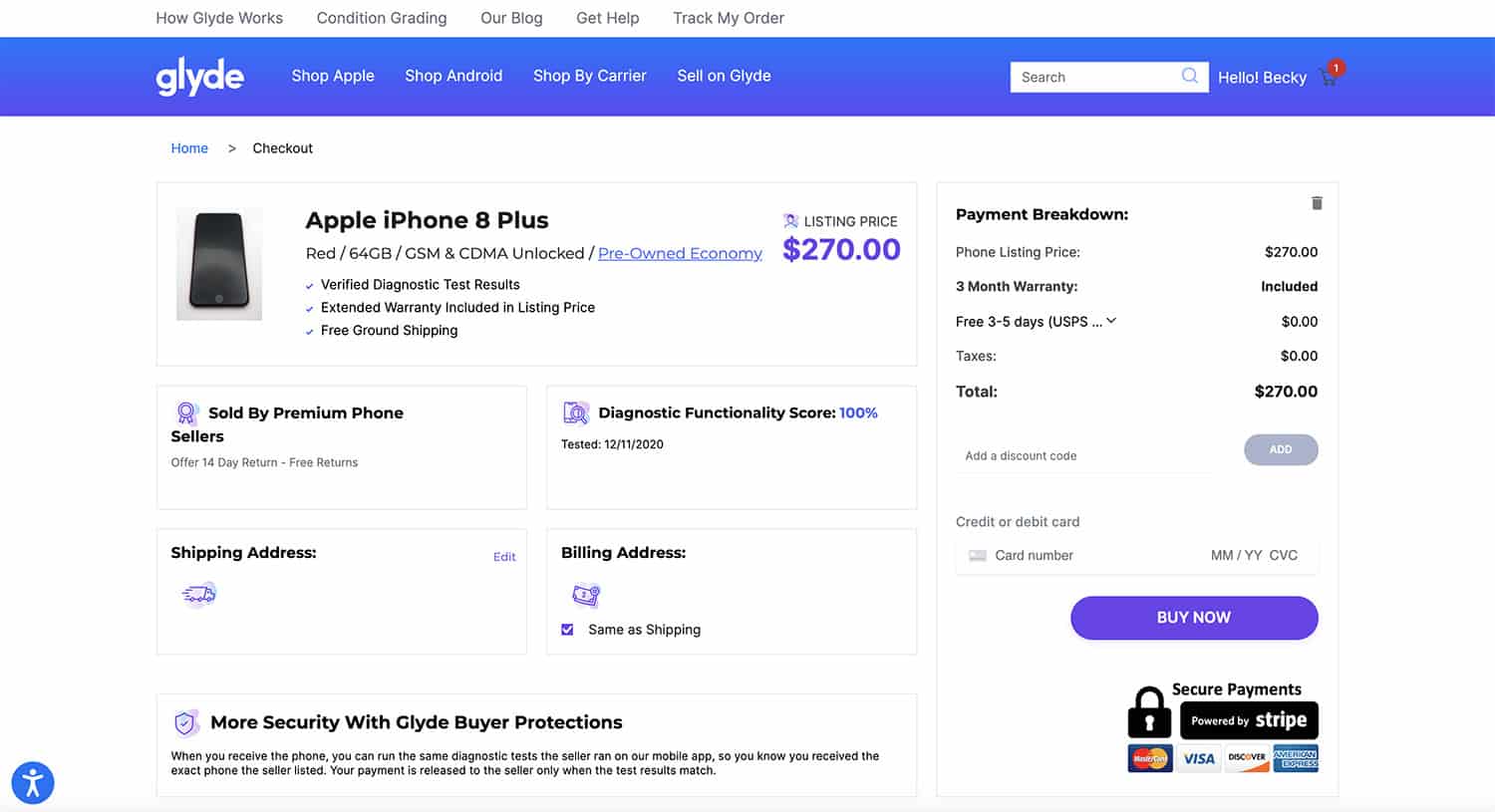Open the Shop By Carrier menu
1495x812 pixels.
click(589, 76)
